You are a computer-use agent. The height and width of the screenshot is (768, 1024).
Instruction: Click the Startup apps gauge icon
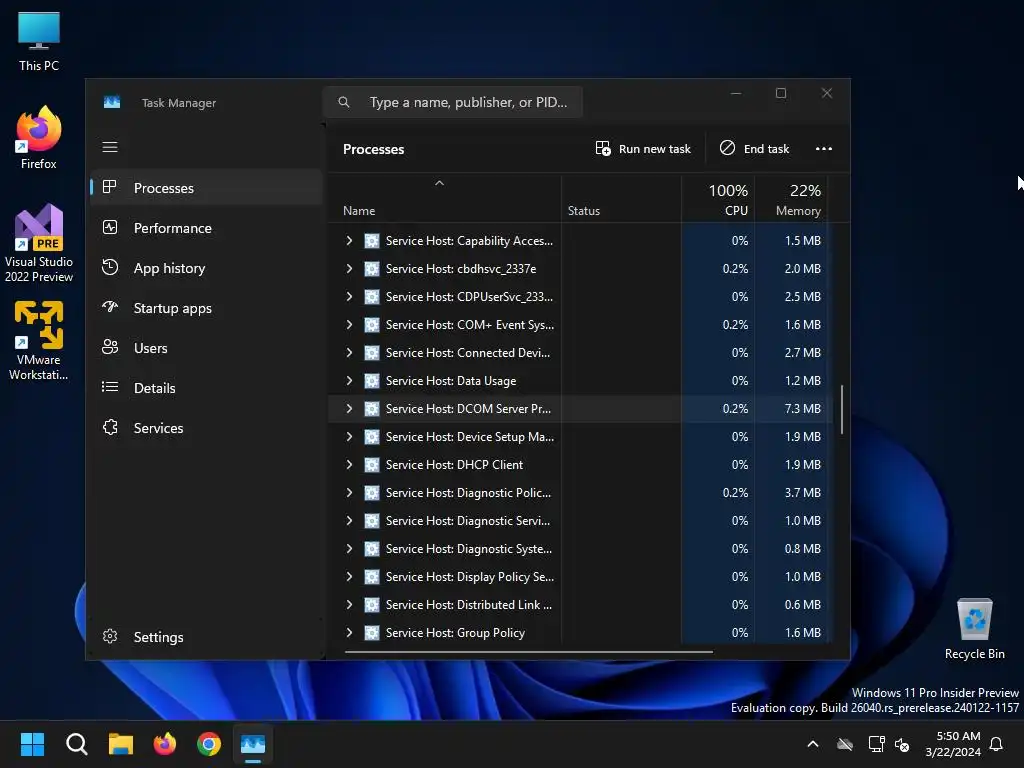110,307
